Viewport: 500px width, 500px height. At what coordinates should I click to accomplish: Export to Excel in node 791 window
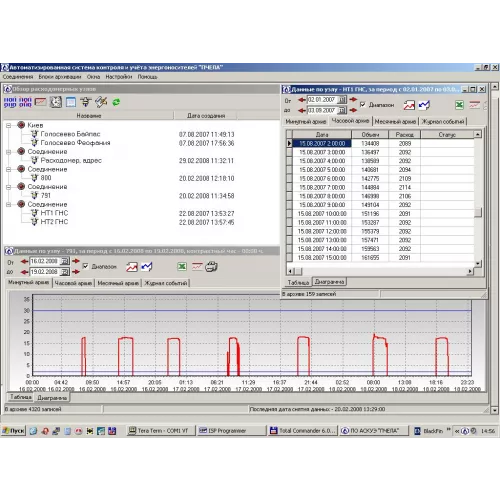tap(182, 266)
